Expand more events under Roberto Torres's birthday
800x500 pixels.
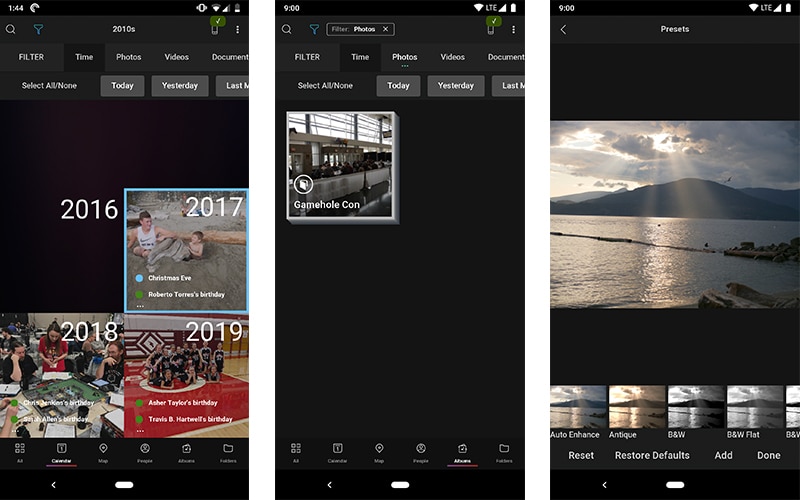[x=140, y=305]
